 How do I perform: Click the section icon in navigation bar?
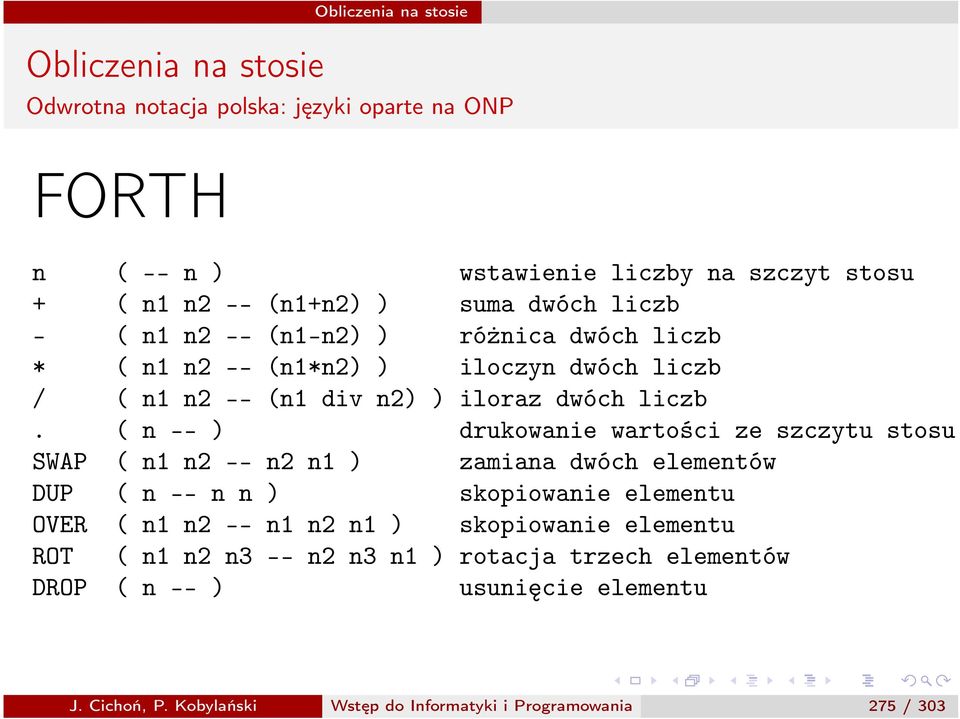coord(809,680)
